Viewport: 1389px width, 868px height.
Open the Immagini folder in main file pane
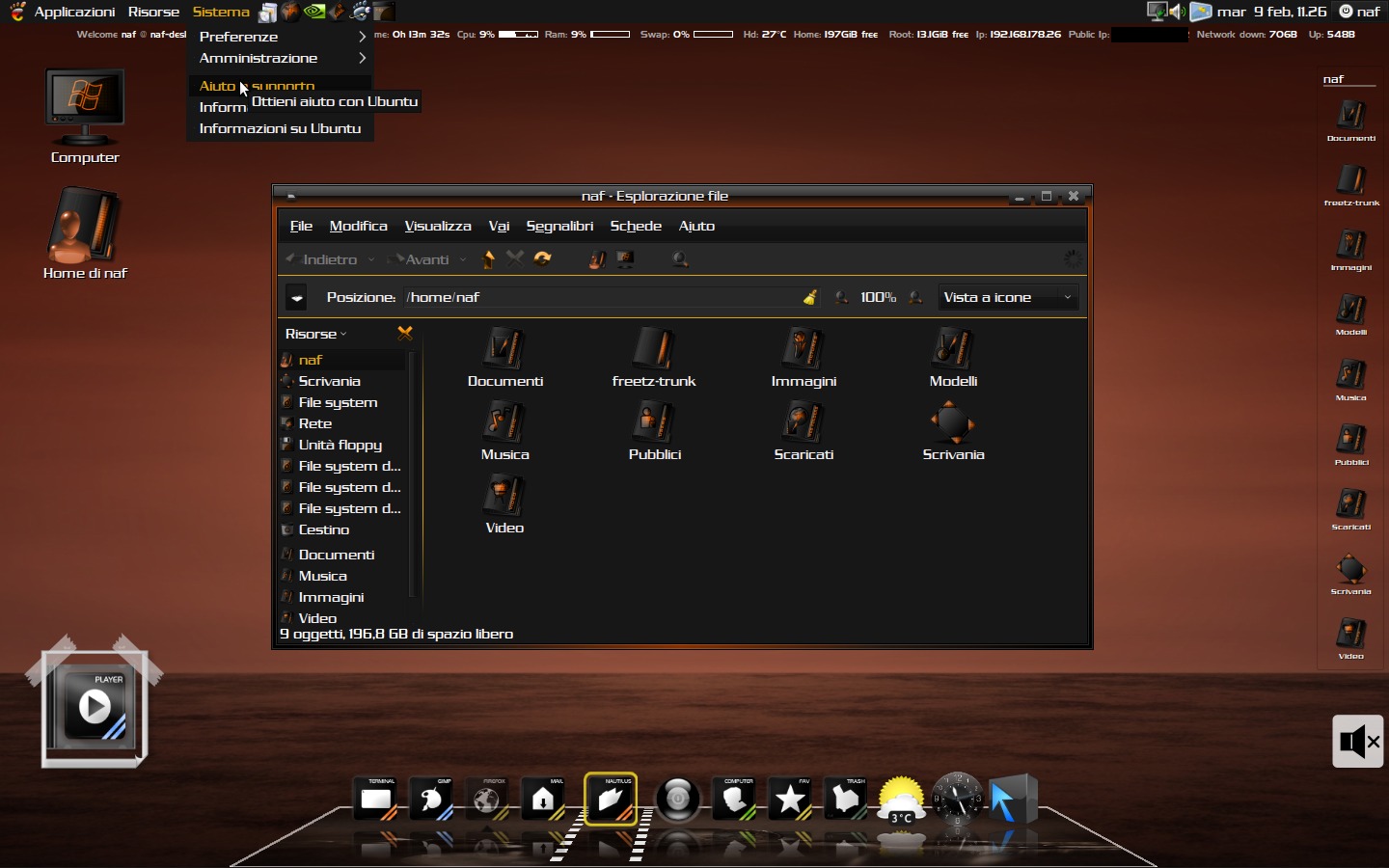click(803, 358)
